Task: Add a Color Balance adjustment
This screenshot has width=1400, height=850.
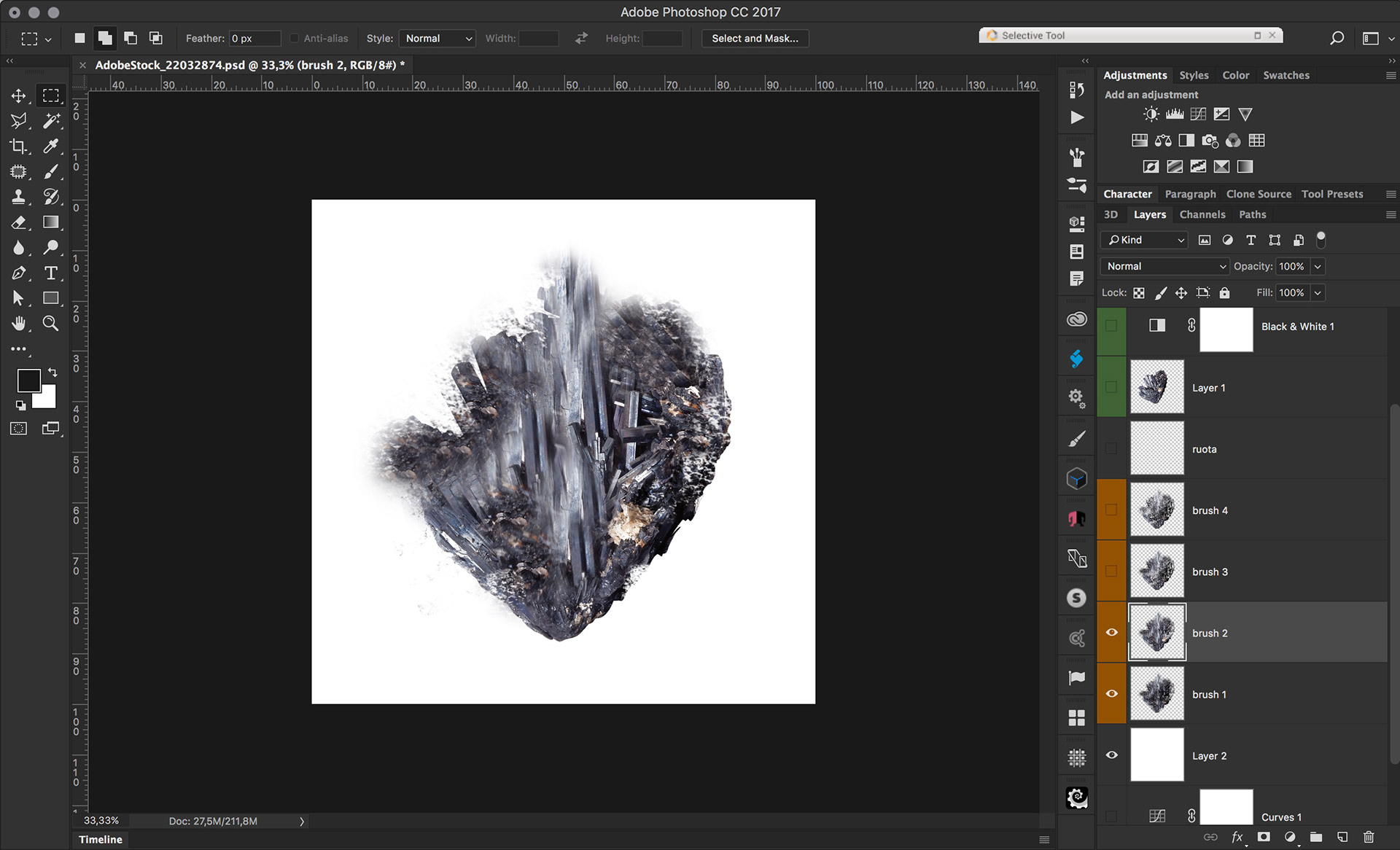Action: point(1163,141)
